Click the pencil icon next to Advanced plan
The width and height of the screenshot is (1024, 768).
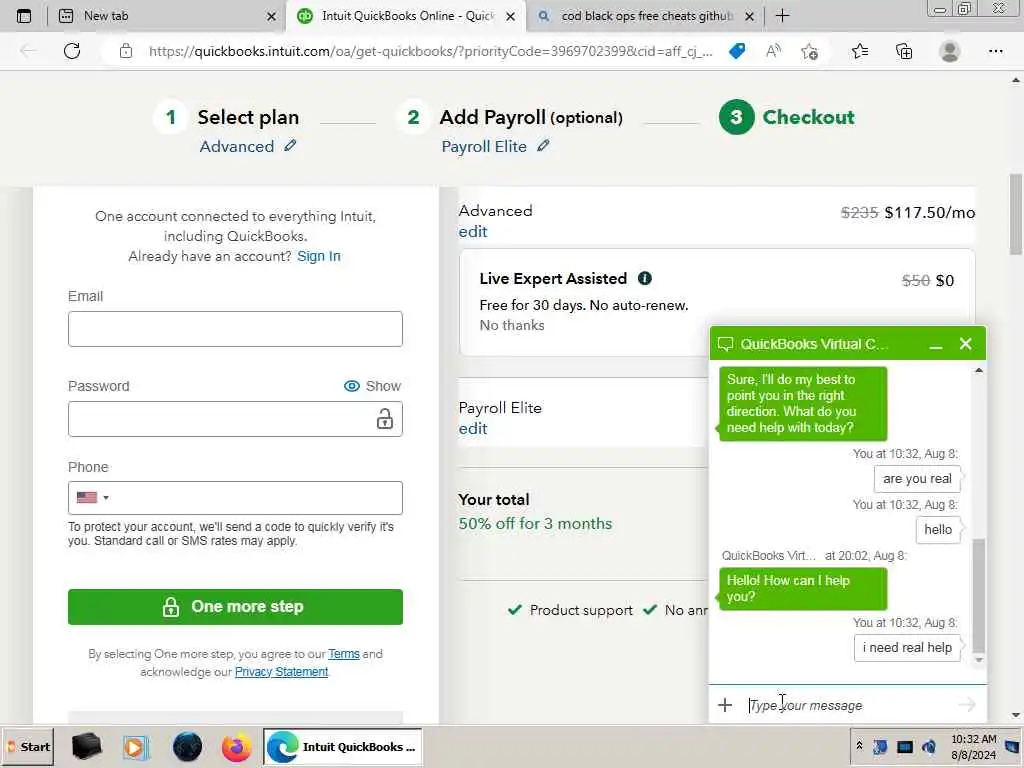290,146
